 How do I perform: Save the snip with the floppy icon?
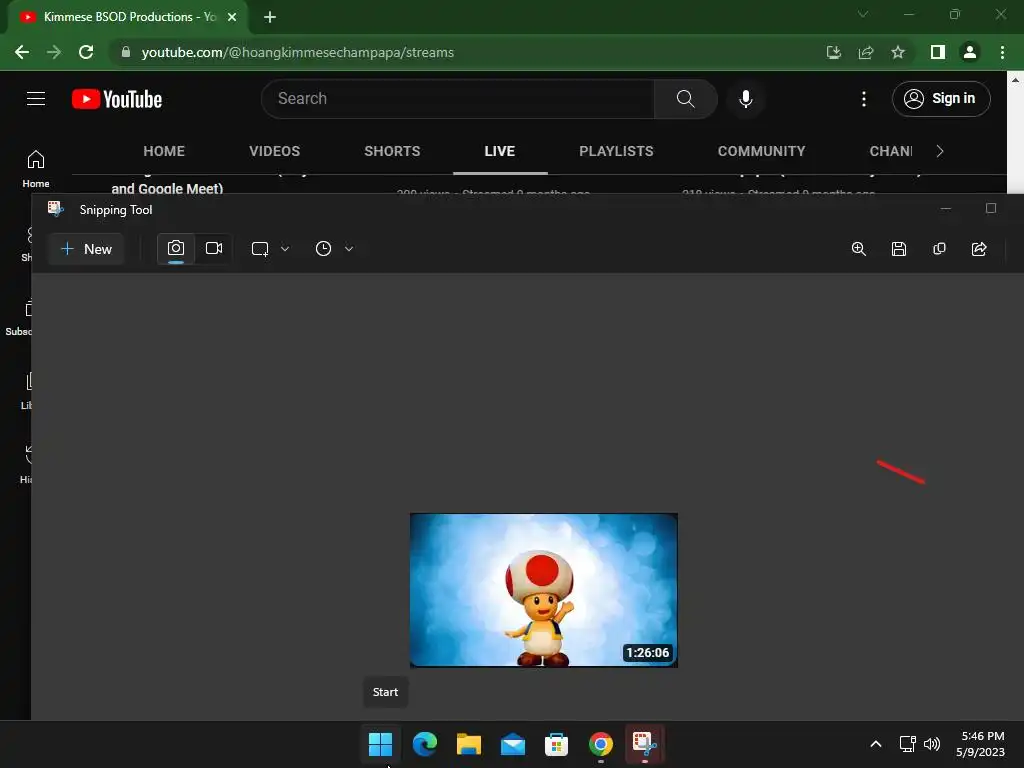(899, 249)
